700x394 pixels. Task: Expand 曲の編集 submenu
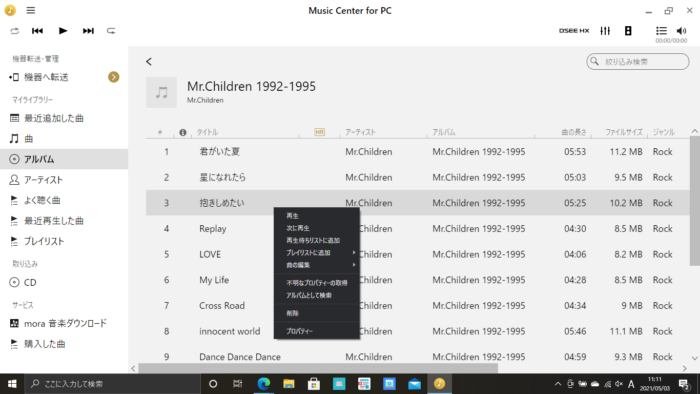coord(317,265)
